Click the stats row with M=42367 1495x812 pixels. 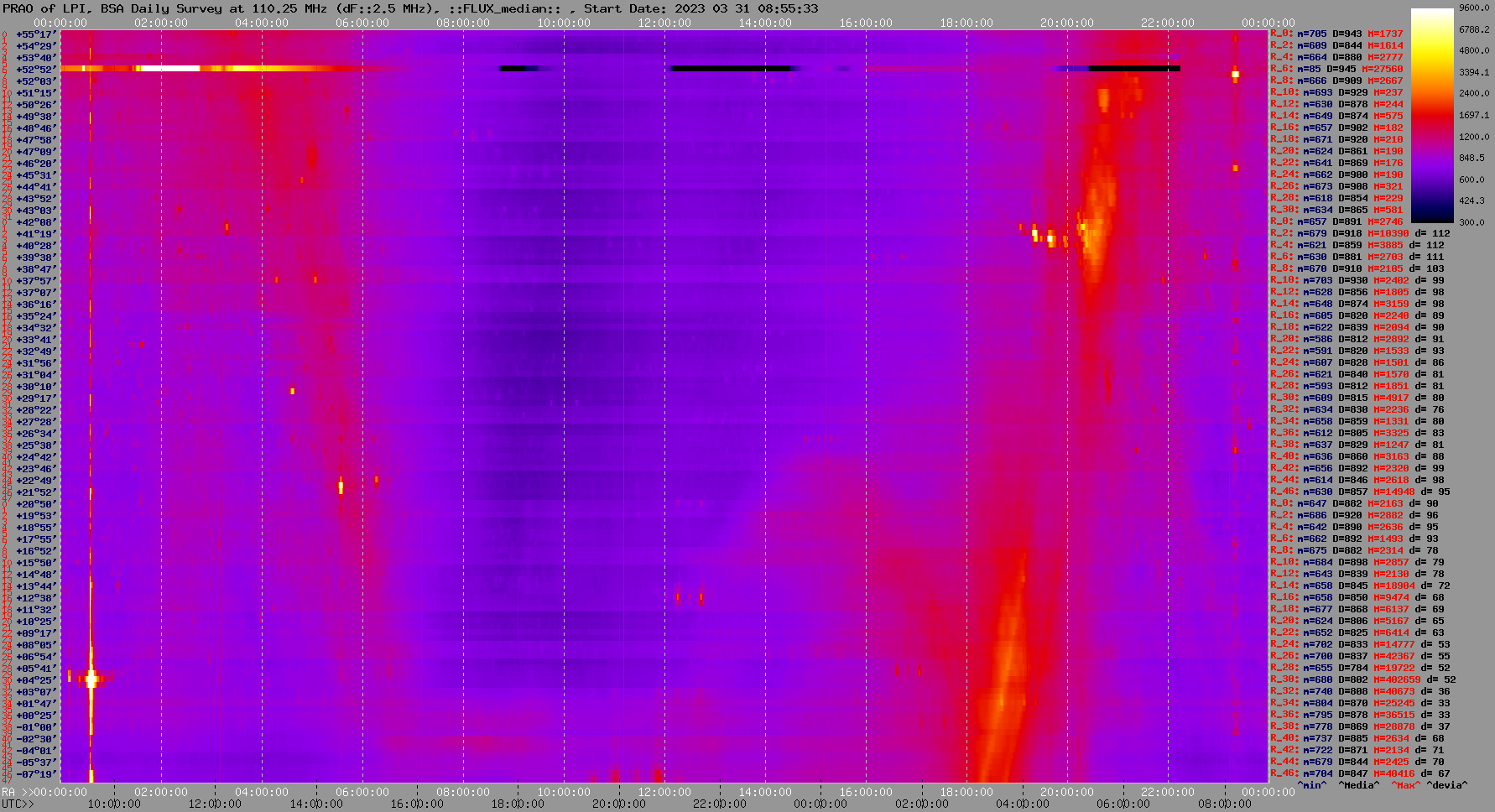(1360, 656)
